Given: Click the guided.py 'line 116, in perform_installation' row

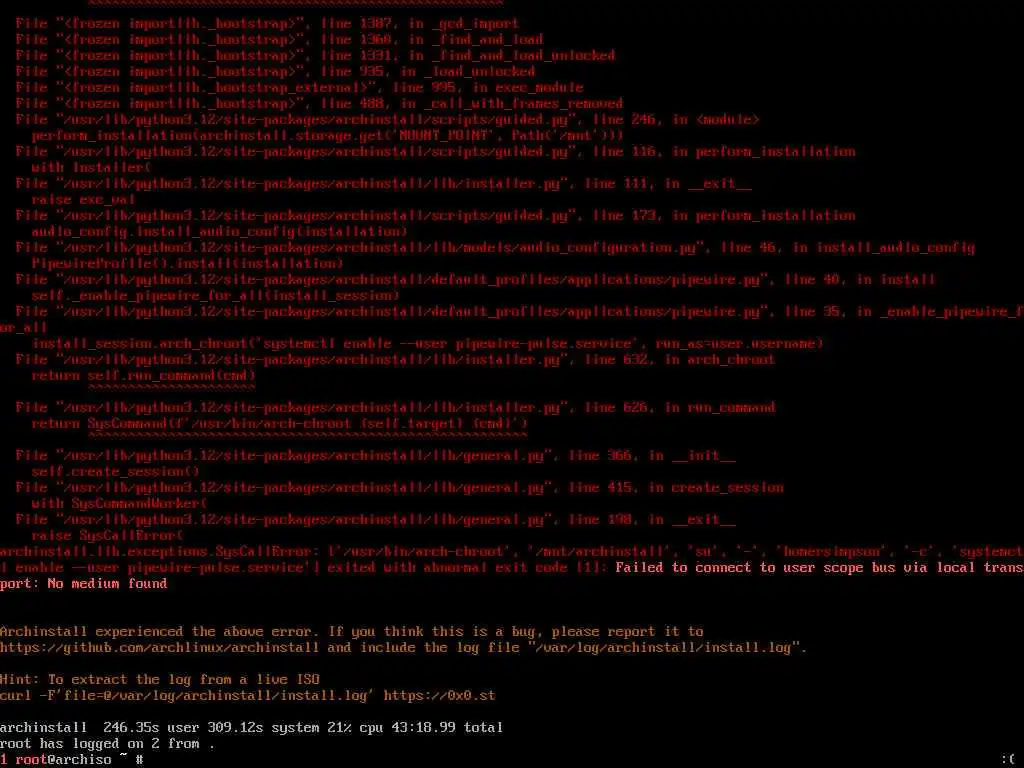Looking at the screenshot, I should pyautogui.click(x=436, y=152).
